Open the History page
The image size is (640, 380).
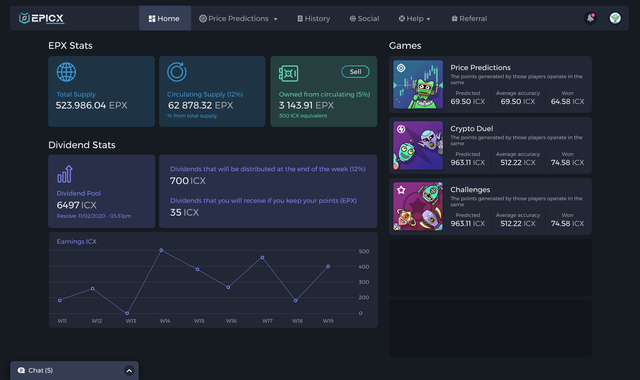point(313,18)
